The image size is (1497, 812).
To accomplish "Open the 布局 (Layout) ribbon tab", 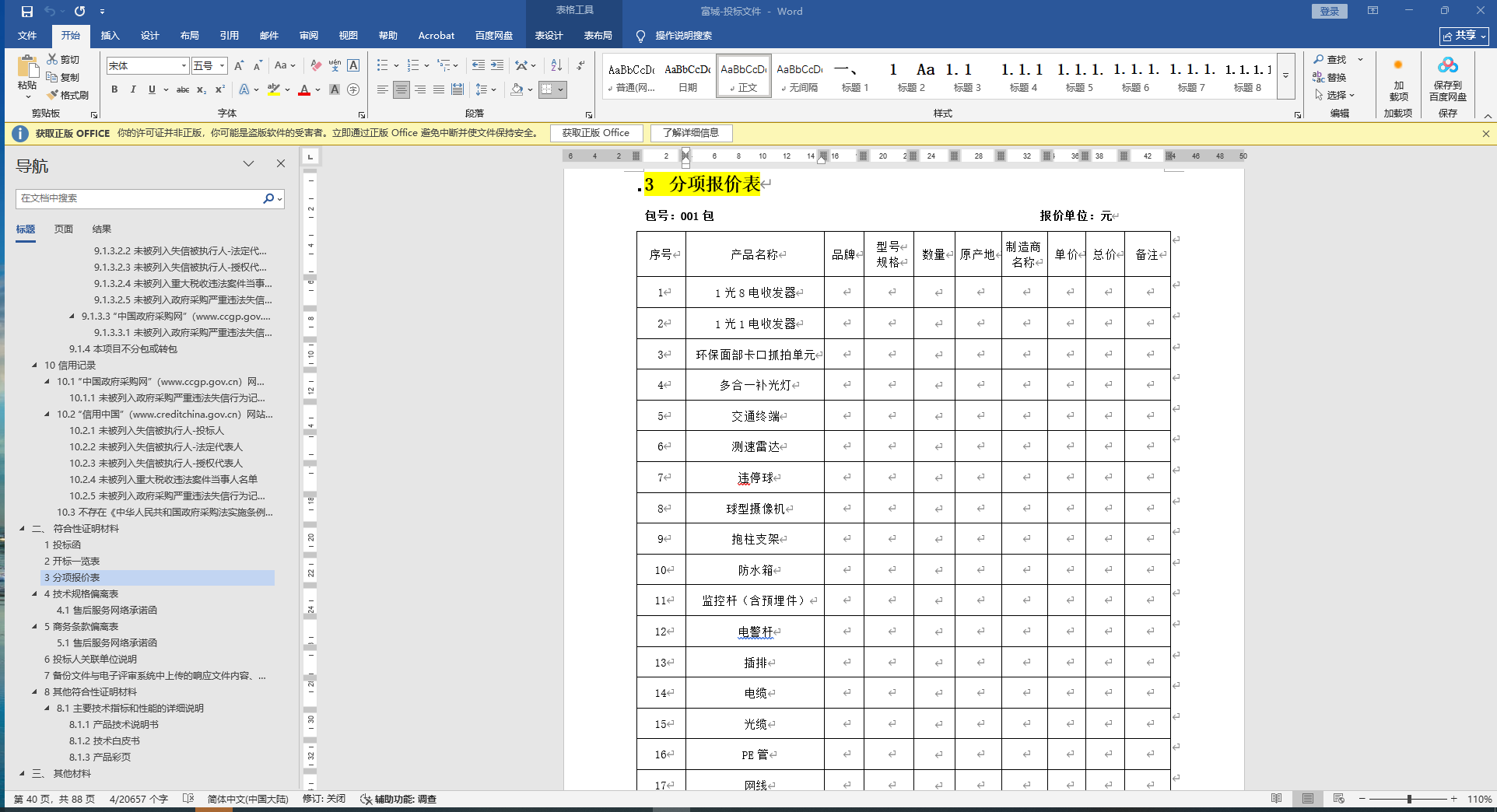I will pyautogui.click(x=190, y=35).
